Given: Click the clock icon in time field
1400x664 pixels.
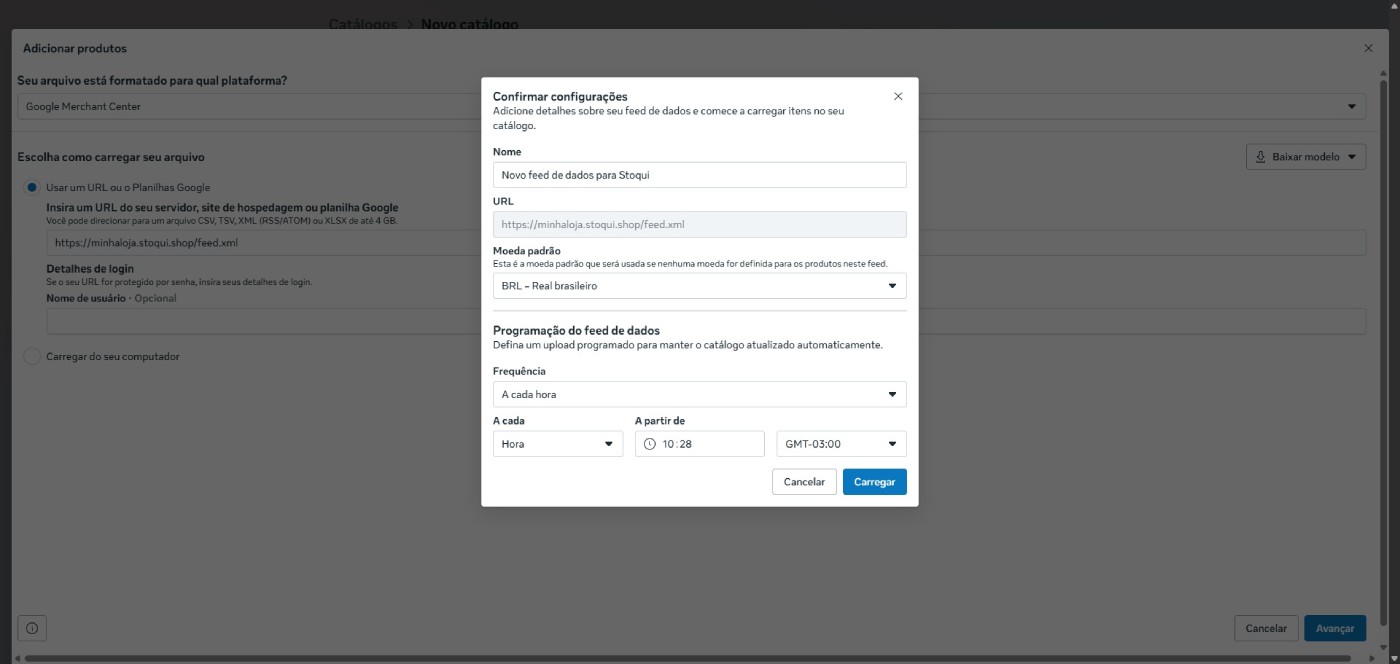Looking at the screenshot, I should (x=650, y=444).
